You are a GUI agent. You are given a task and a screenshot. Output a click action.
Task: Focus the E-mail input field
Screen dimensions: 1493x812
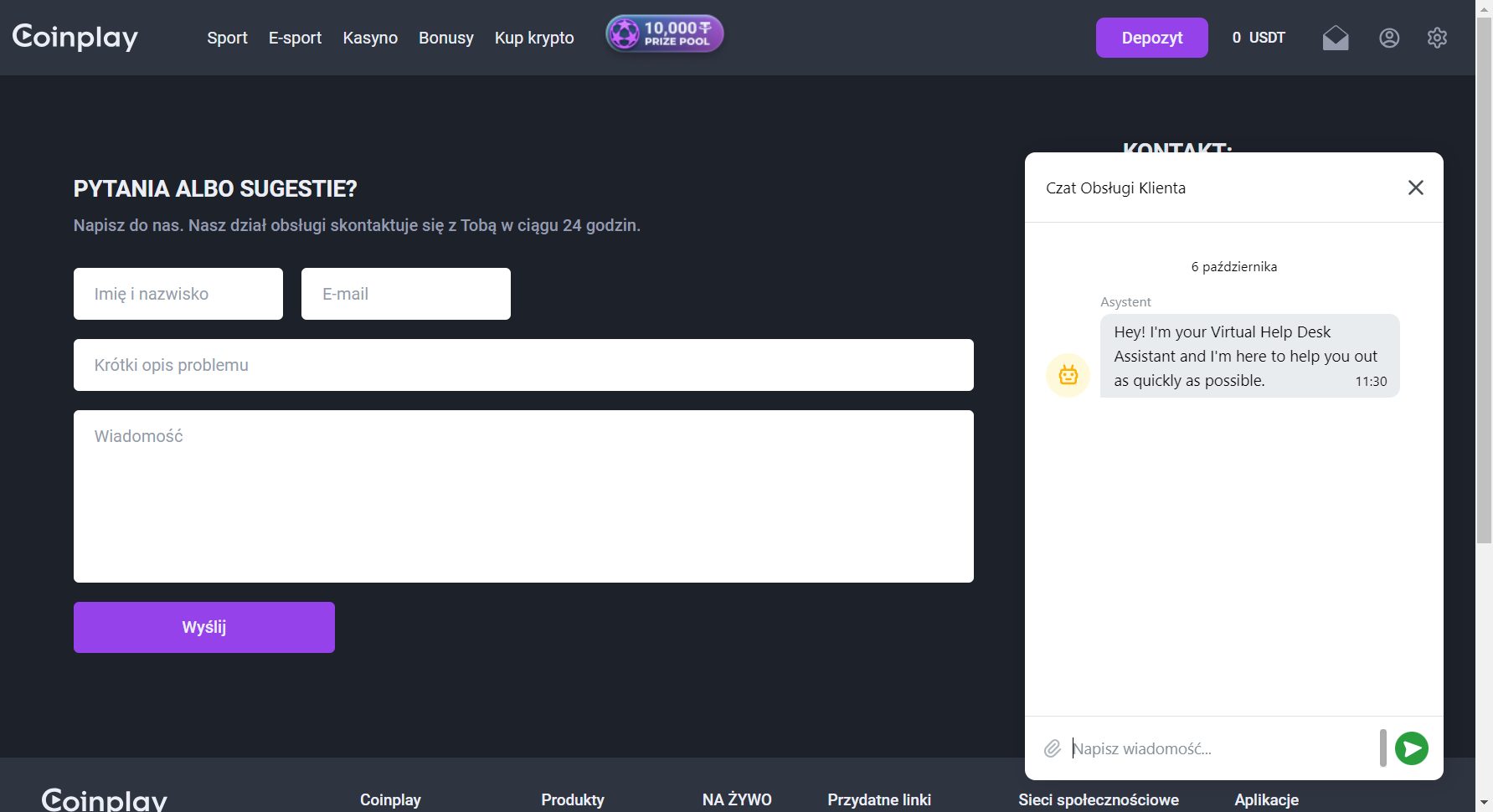coord(406,294)
